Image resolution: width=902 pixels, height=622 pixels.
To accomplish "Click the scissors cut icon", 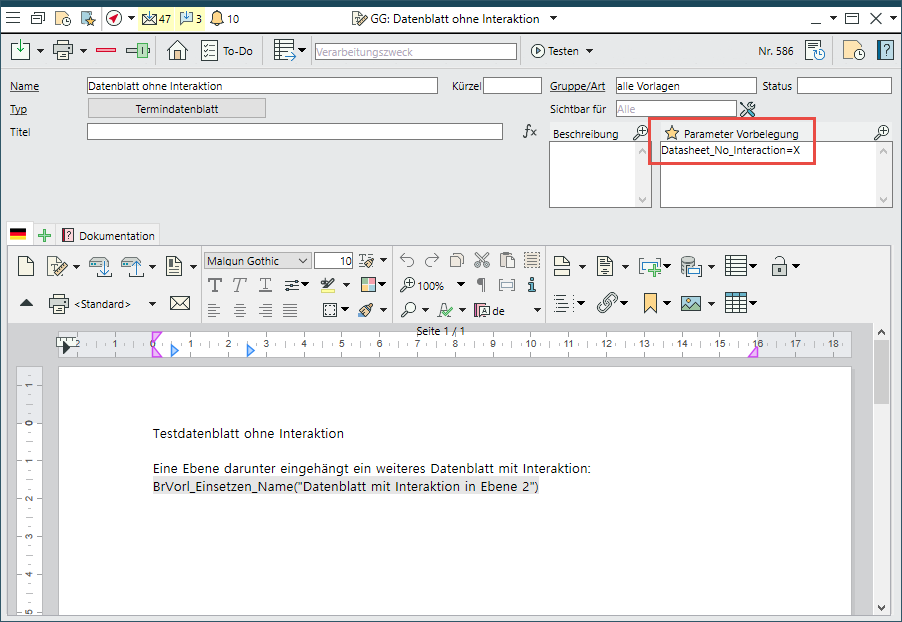I will [481, 261].
